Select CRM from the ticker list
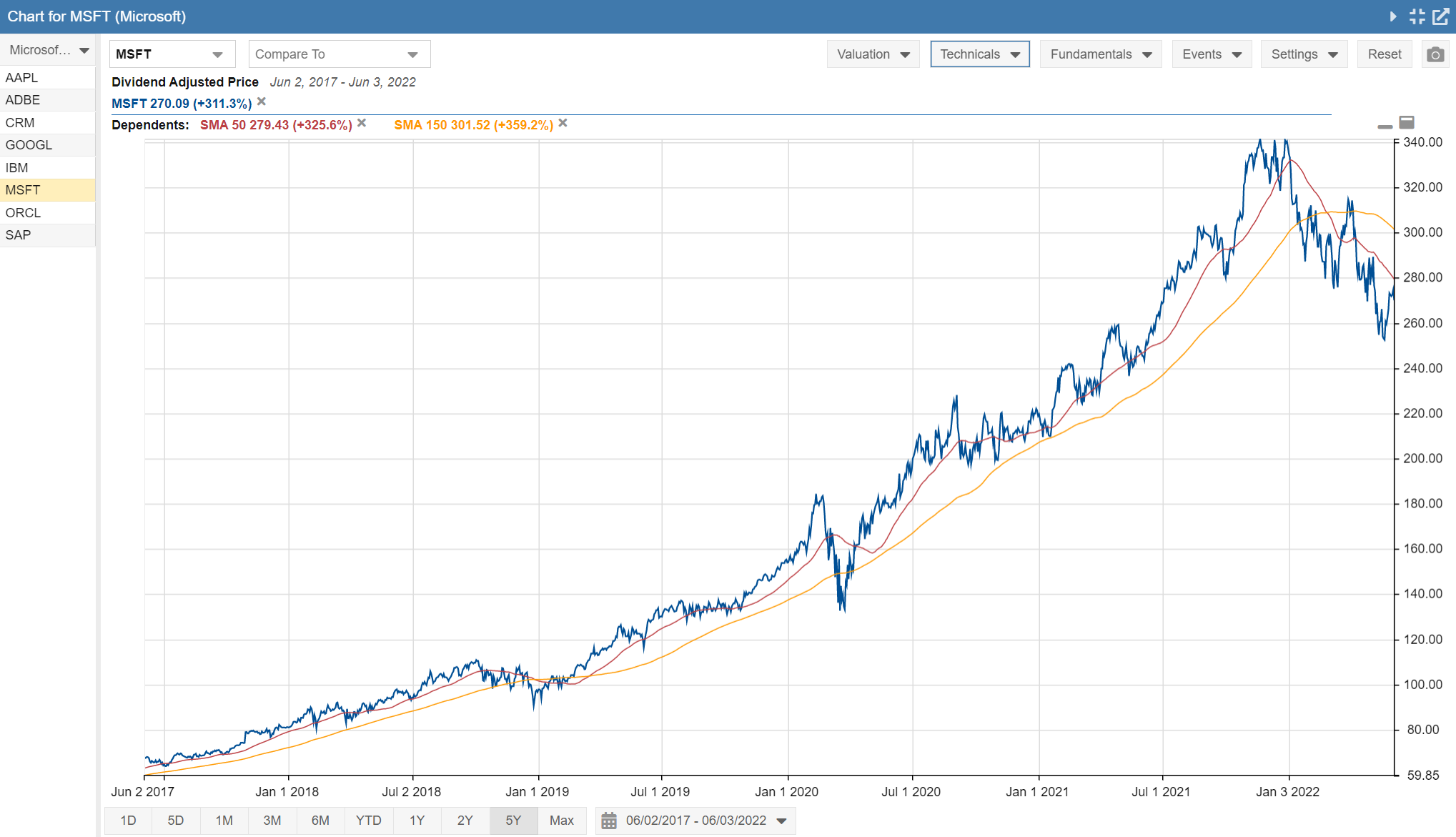 pyautogui.click(x=48, y=123)
